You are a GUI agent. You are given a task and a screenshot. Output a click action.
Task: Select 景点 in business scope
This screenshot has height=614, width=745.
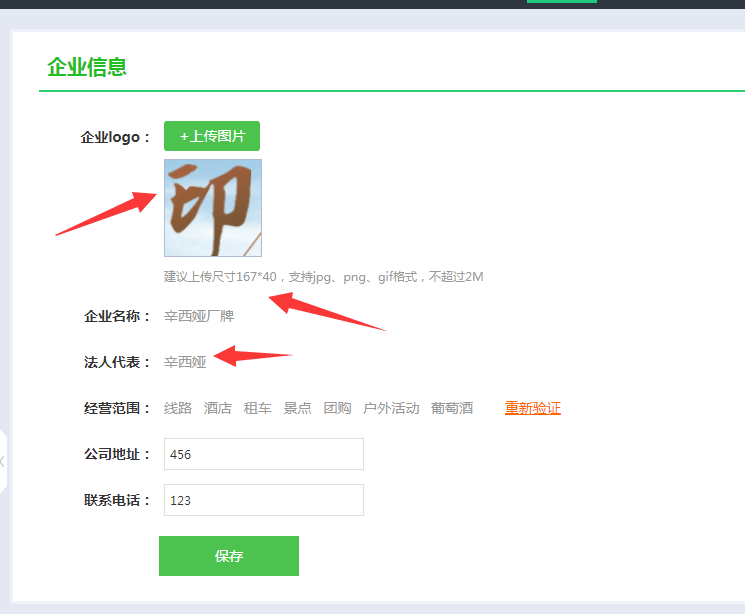tap(297, 408)
